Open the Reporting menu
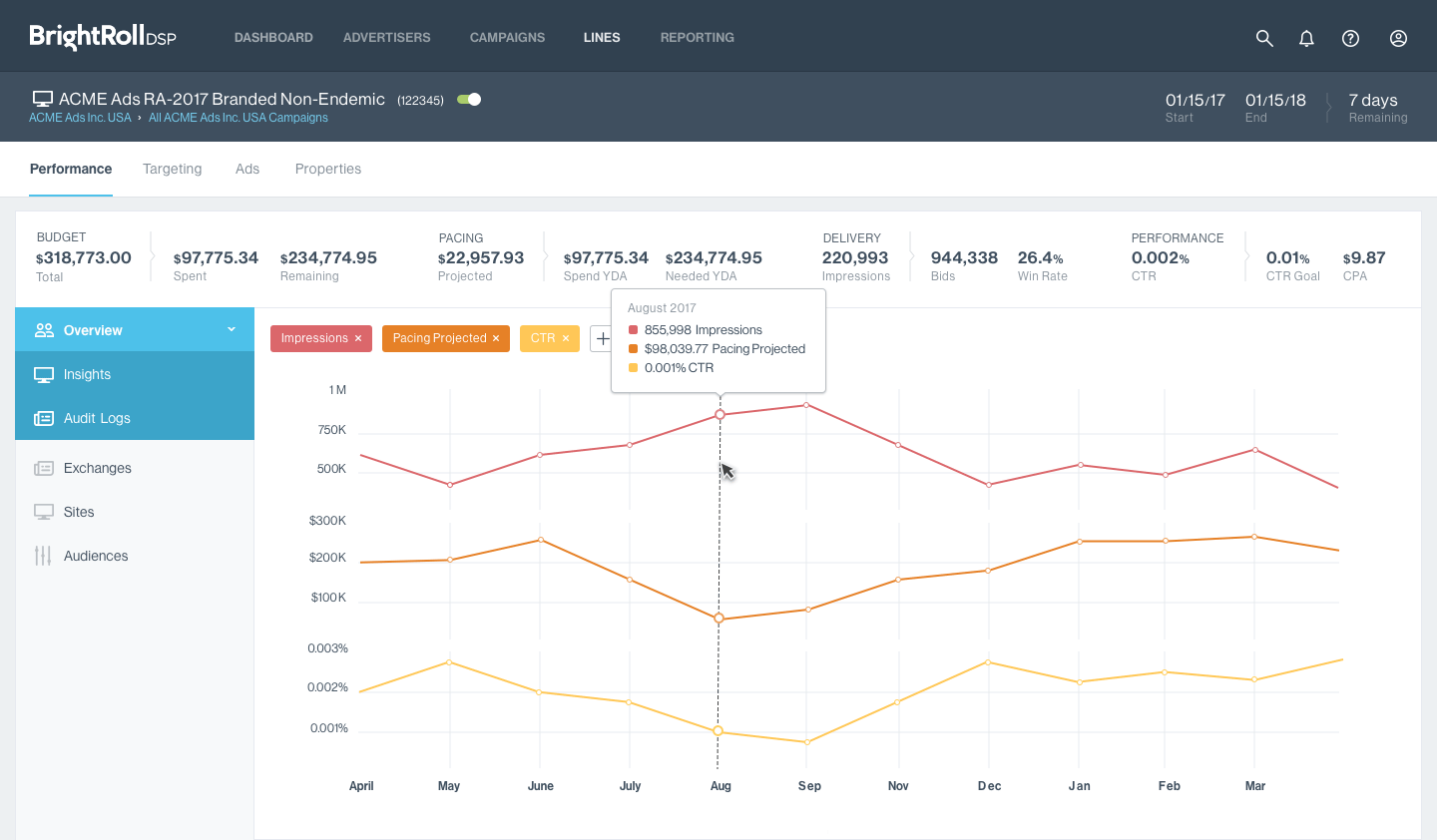The height and width of the screenshot is (840, 1437). pyautogui.click(x=697, y=38)
